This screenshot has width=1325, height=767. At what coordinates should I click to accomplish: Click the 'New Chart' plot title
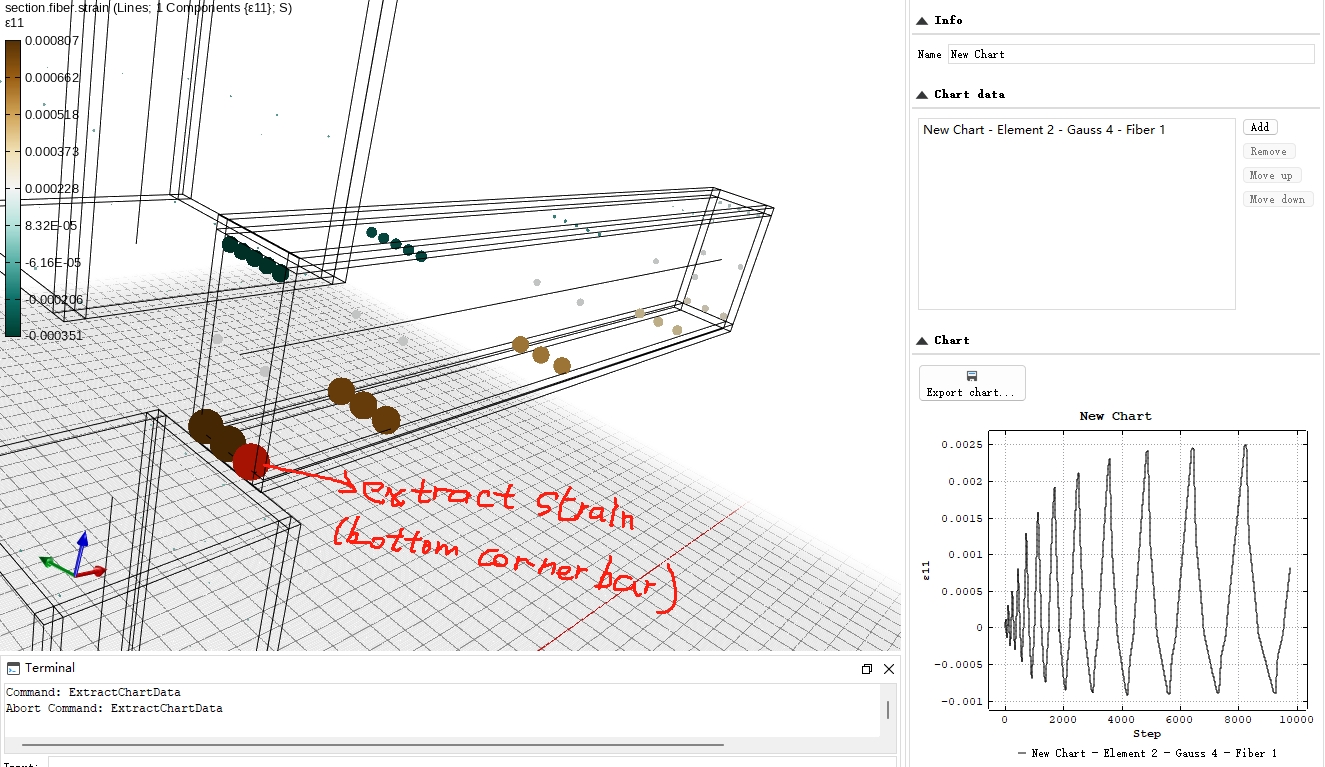click(1116, 416)
